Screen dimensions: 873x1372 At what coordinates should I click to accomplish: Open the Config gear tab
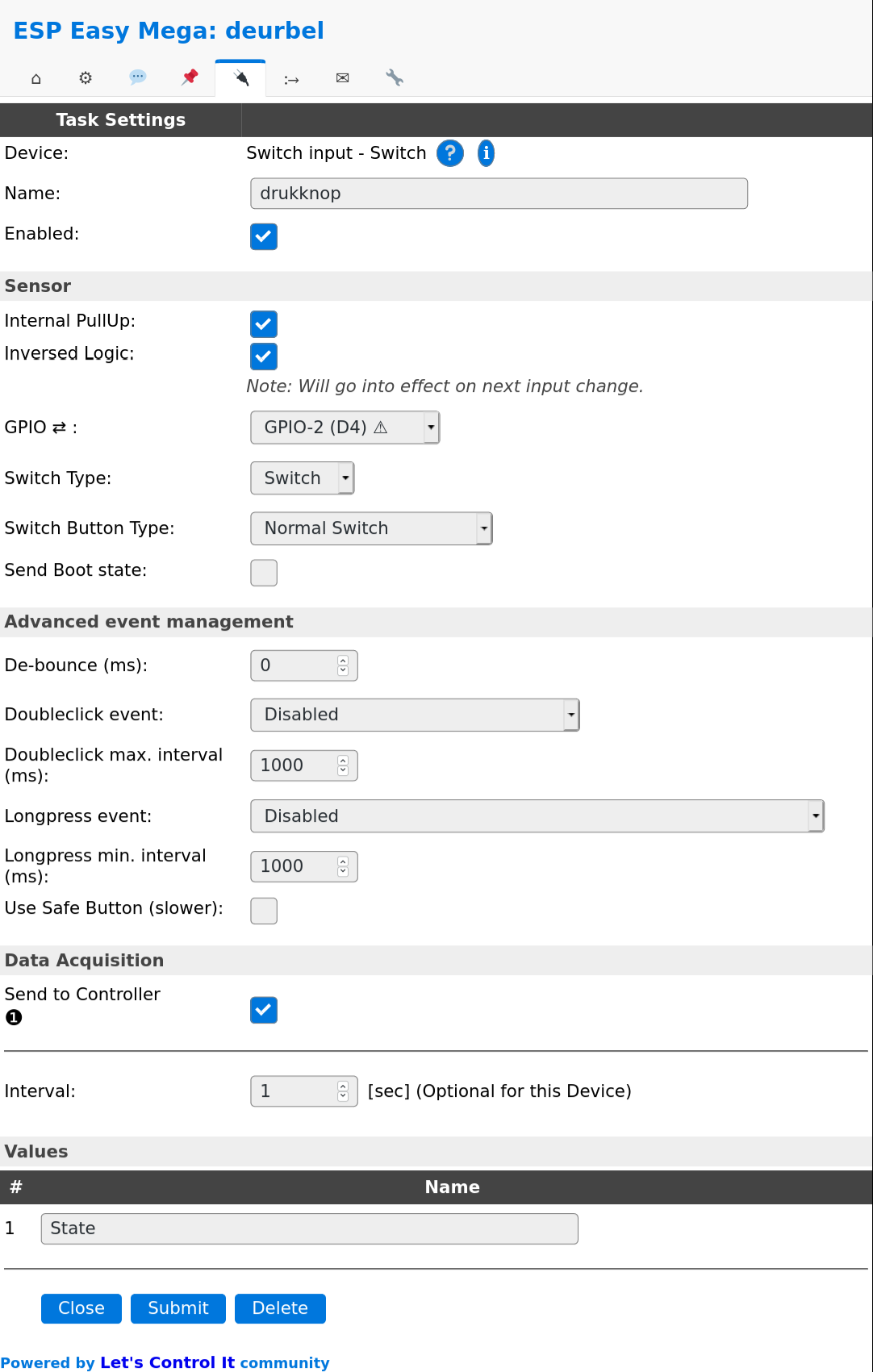pyautogui.click(x=86, y=78)
